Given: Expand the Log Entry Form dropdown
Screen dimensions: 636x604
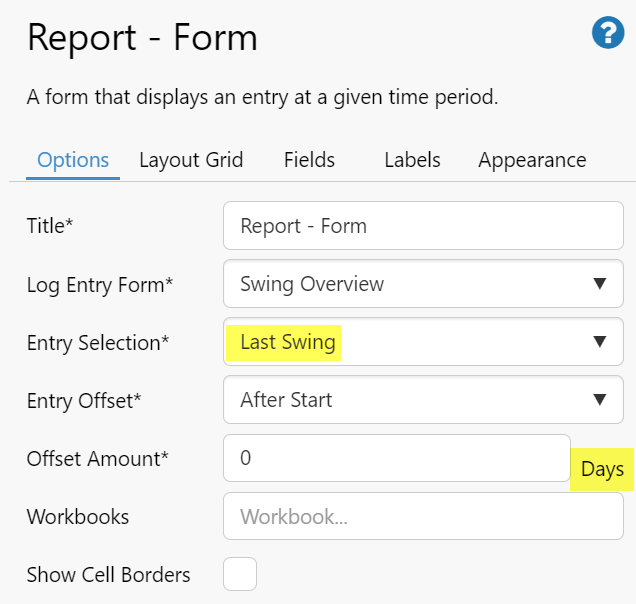Looking at the screenshot, I should pos(423,284).
